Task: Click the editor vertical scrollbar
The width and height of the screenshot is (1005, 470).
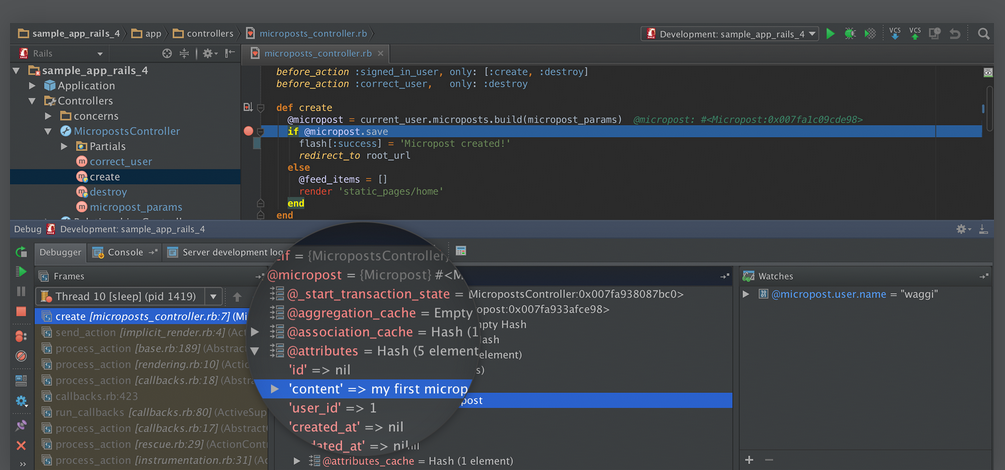Action: click(x=990, y=109)
